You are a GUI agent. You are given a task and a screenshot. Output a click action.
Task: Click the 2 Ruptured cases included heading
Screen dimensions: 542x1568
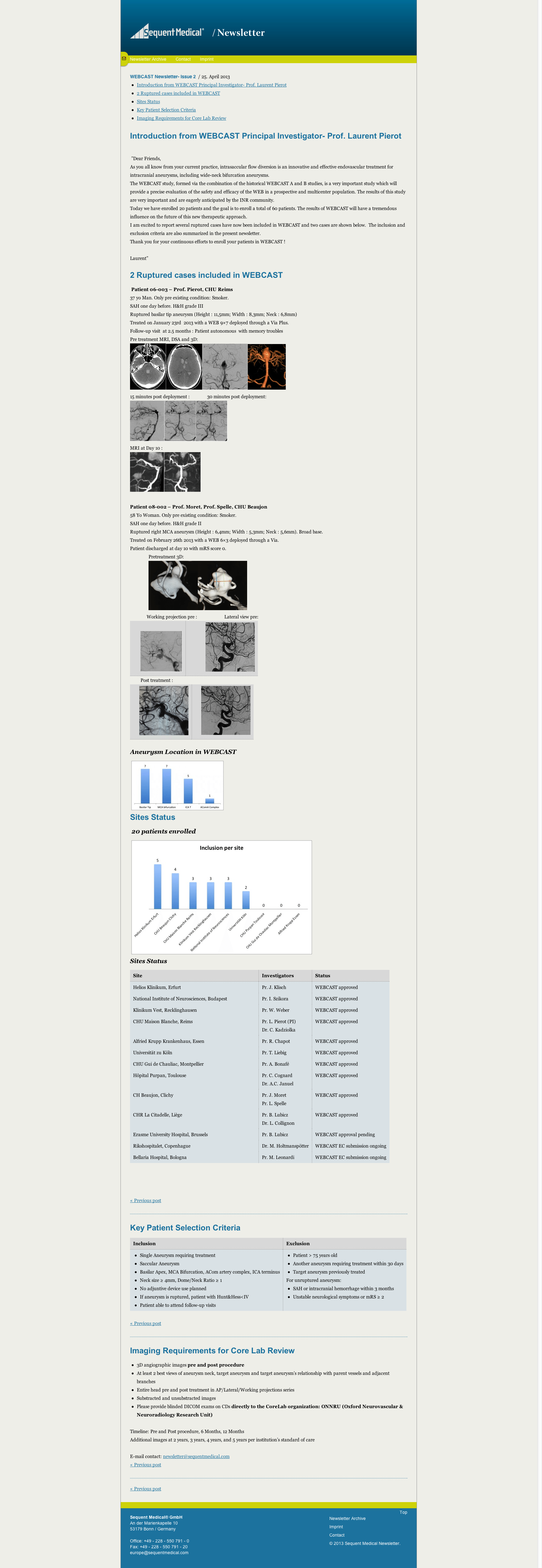[x=206, y=275]
